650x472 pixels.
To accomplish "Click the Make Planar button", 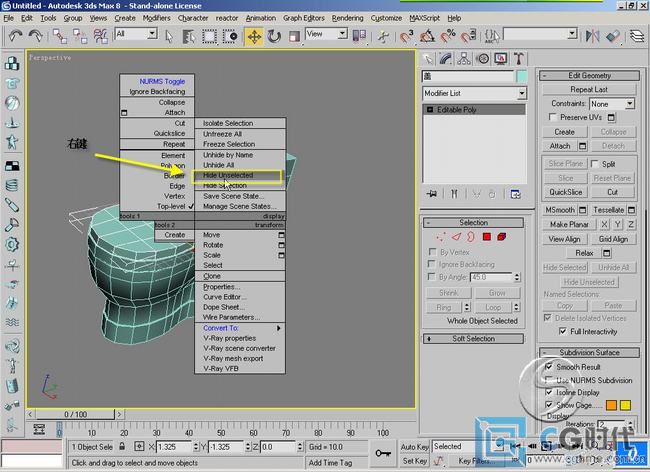I will click(569, 224).
